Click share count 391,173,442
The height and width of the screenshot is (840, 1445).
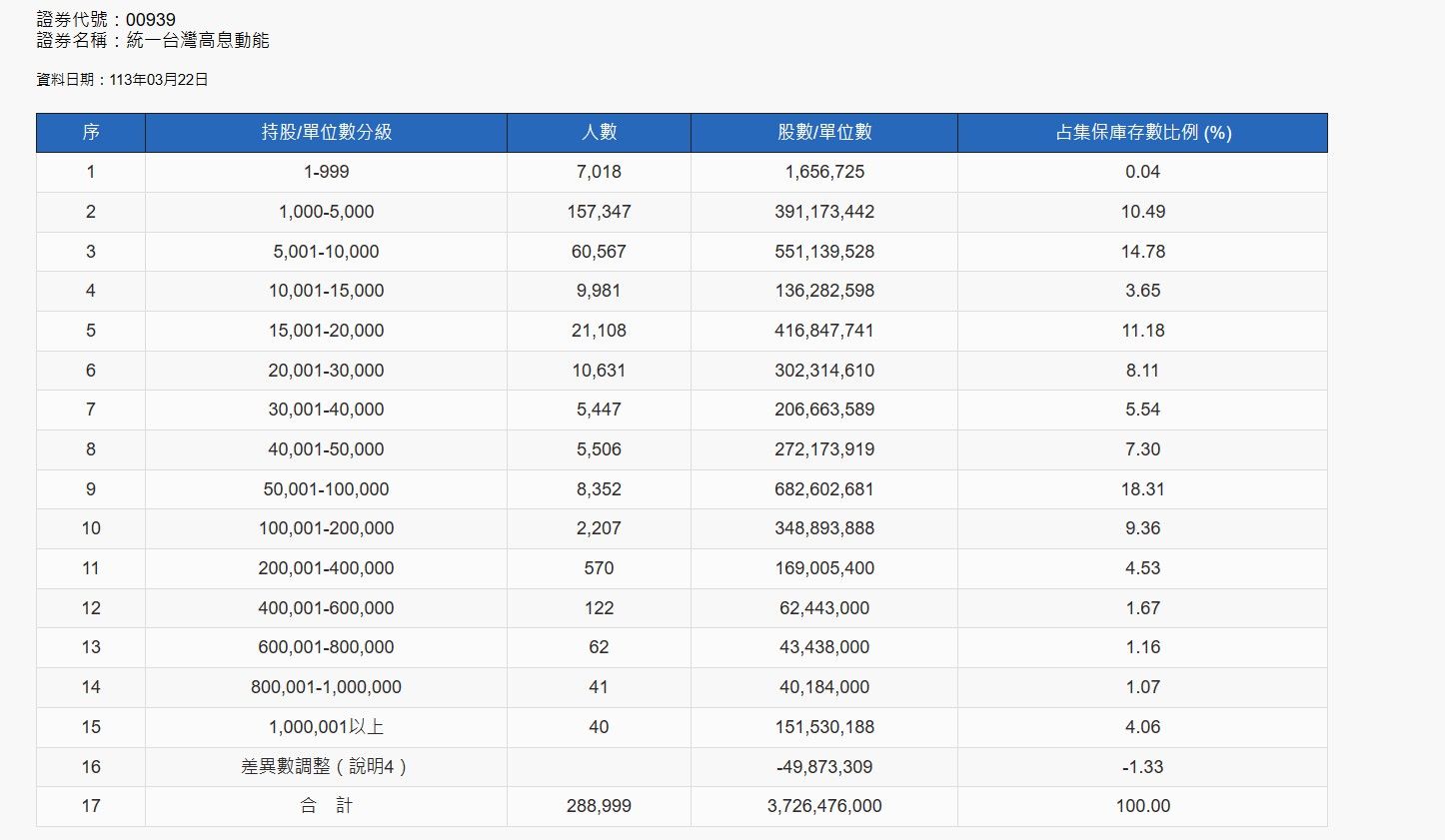pos(824,212)
